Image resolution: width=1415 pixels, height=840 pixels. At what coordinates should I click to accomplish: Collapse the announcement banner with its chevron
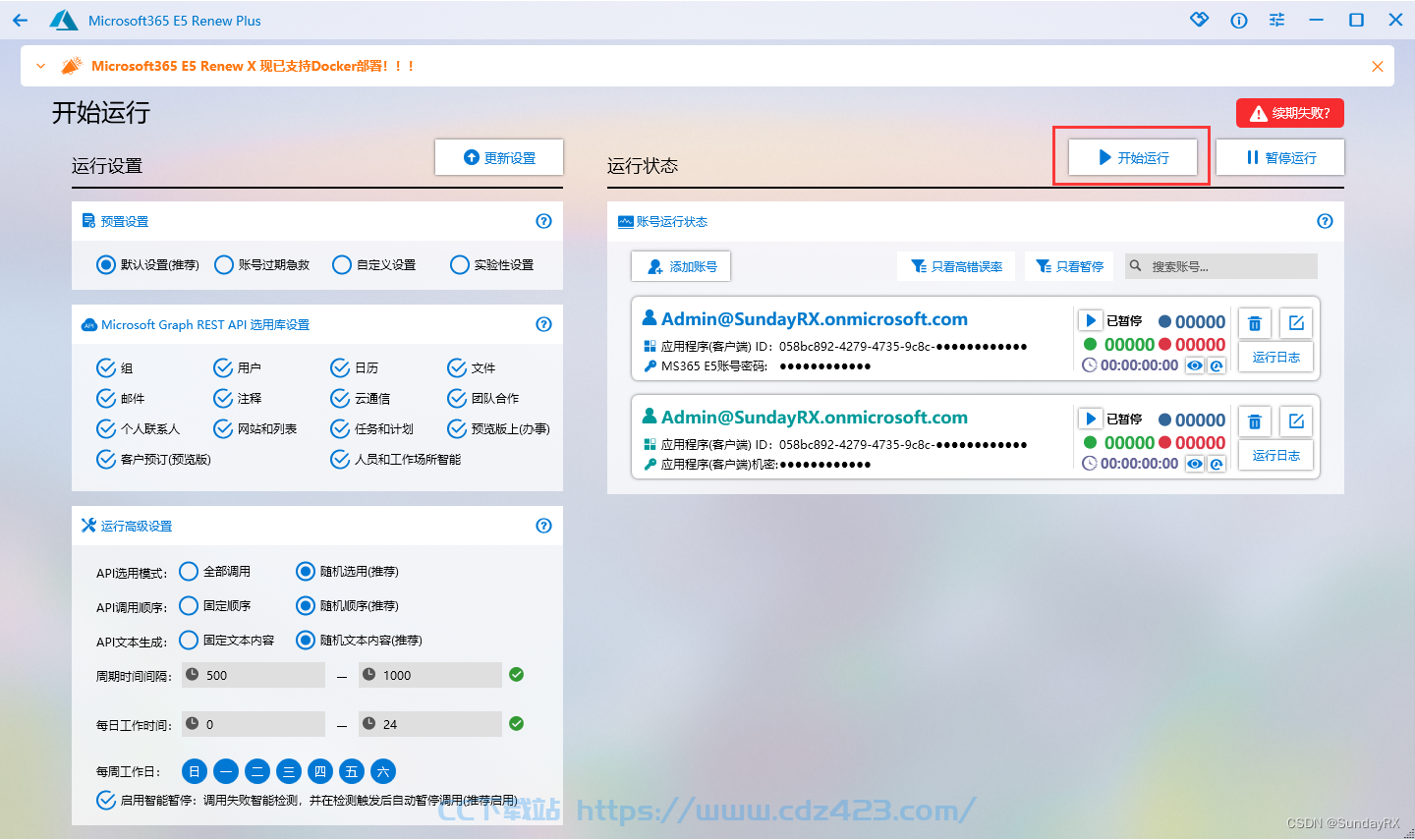(40, 66)
